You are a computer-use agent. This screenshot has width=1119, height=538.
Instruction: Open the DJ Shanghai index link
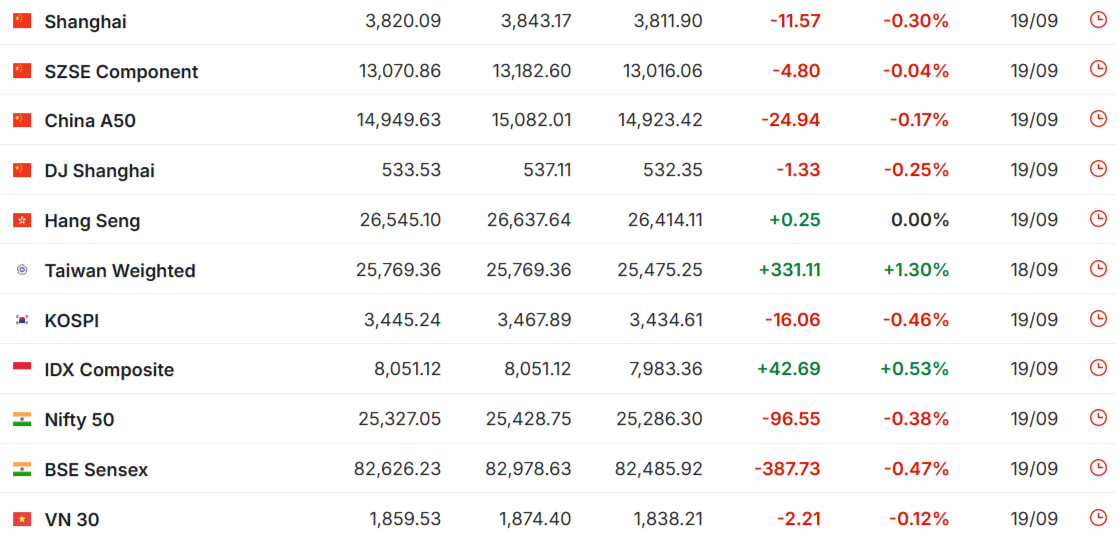[100, 171]
